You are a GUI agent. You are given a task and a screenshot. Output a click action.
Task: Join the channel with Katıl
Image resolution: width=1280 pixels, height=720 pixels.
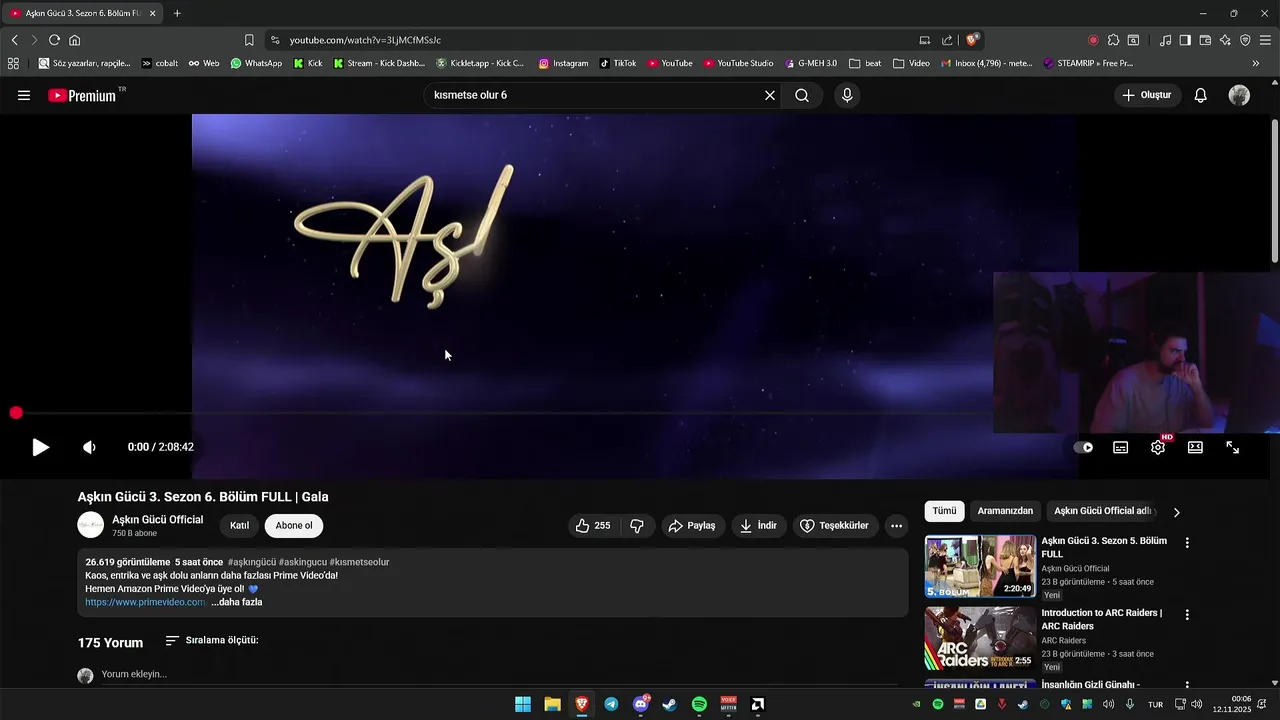pyautogui.click(x=240, y=525)
